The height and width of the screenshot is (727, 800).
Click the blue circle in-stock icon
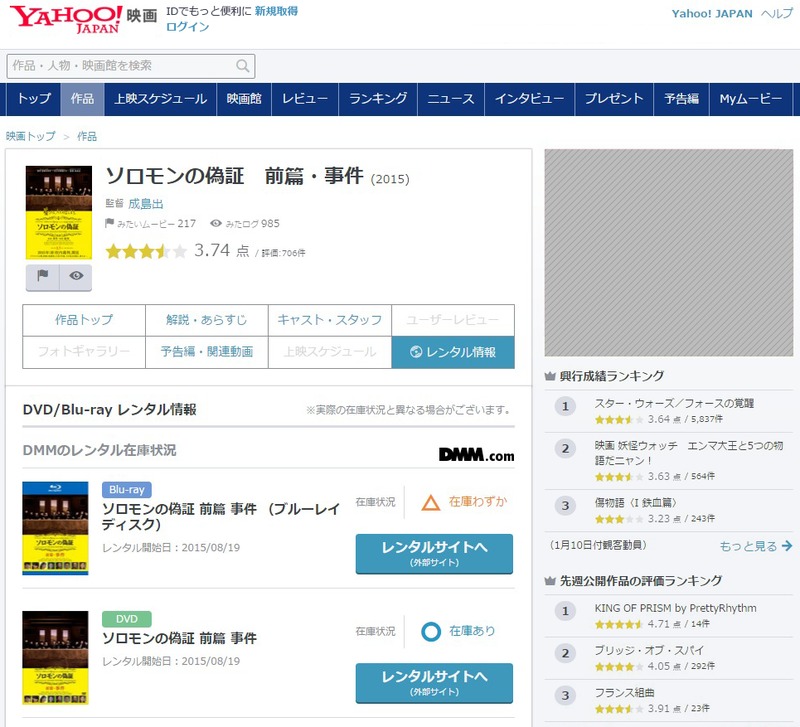coord(431,632)
